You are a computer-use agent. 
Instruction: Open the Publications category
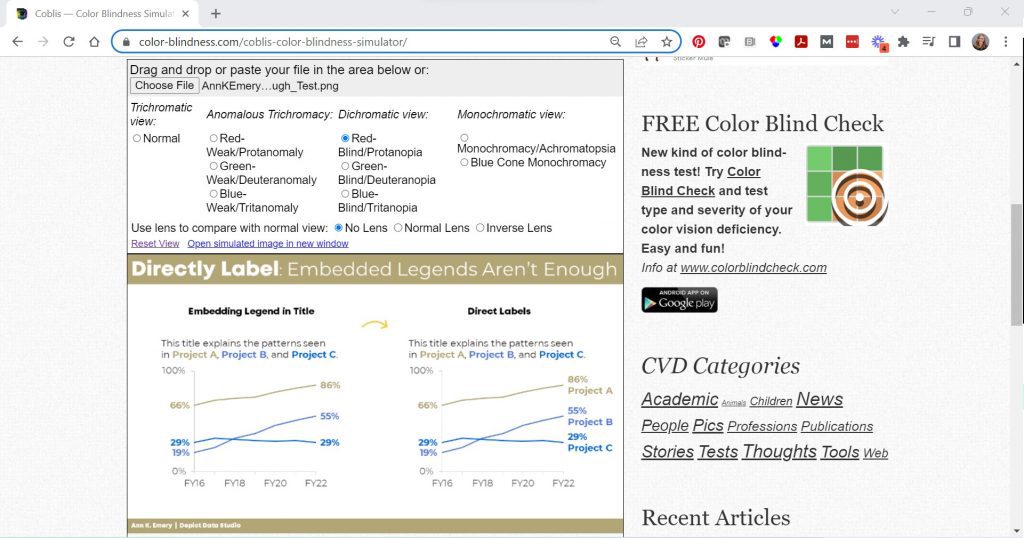tap(837, 426)
